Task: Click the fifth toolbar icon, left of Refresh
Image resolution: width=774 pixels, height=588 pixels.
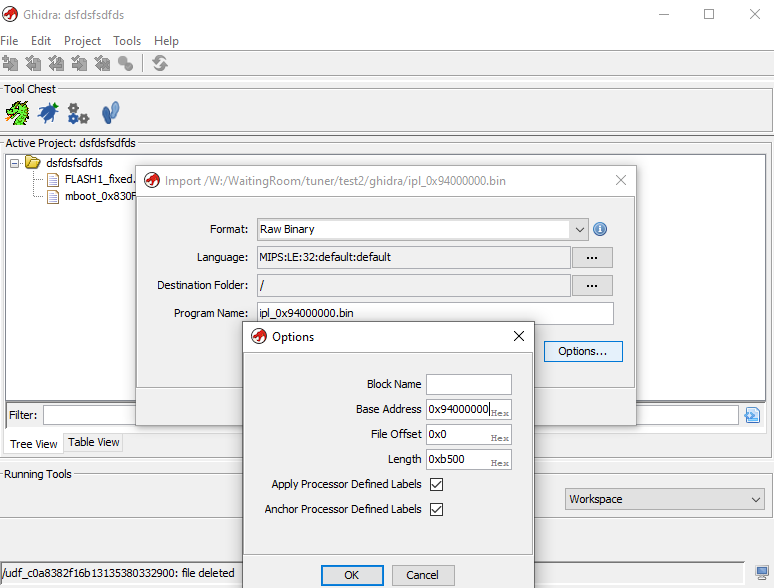Action: pos(102,63)
